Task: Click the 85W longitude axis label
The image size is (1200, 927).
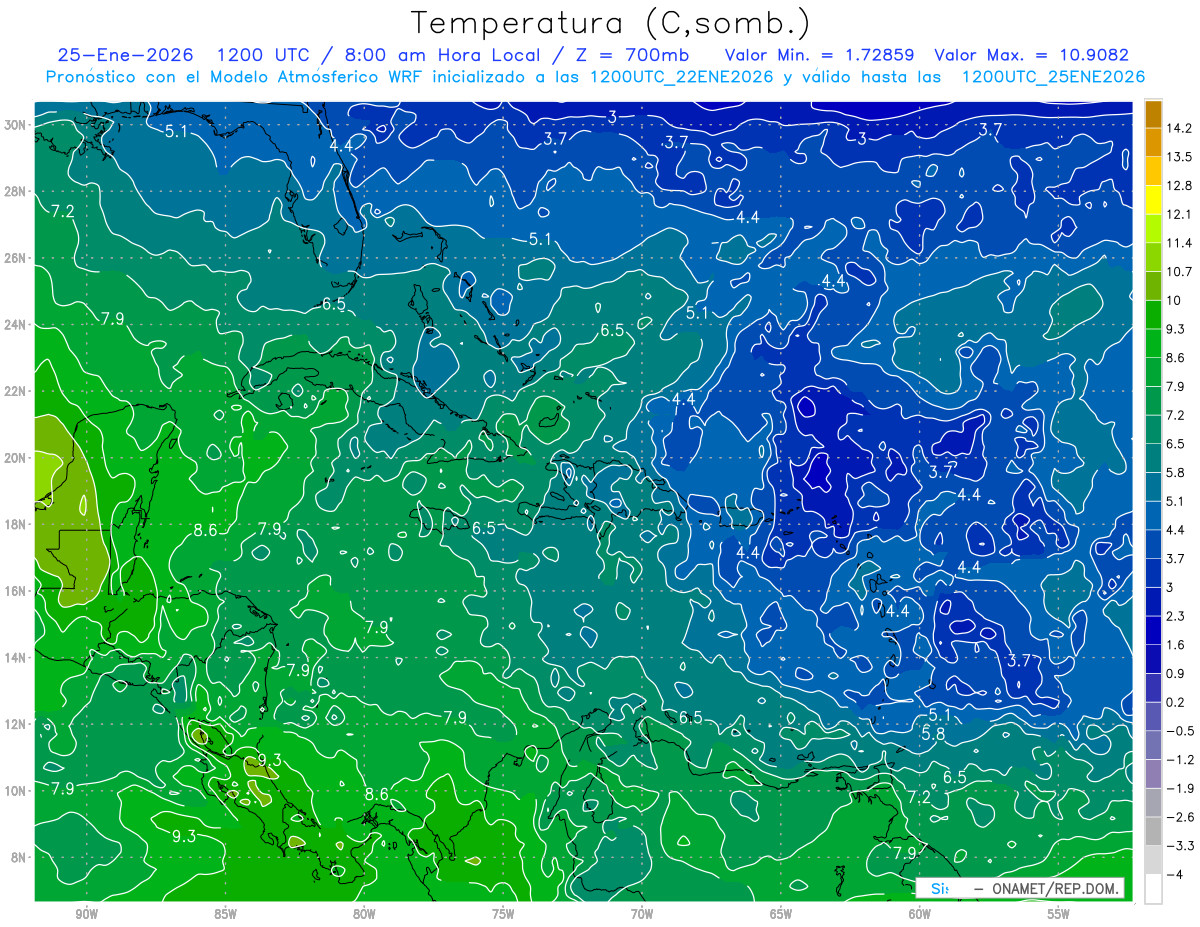Action: [x=225, y=914]
